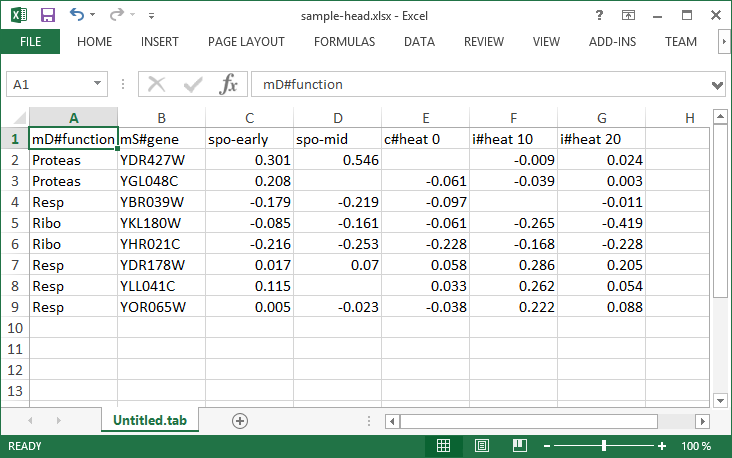This screenshot has width=732, height=458.
Task: Click the Insert Function fx icon
Action: coord(229,85)
